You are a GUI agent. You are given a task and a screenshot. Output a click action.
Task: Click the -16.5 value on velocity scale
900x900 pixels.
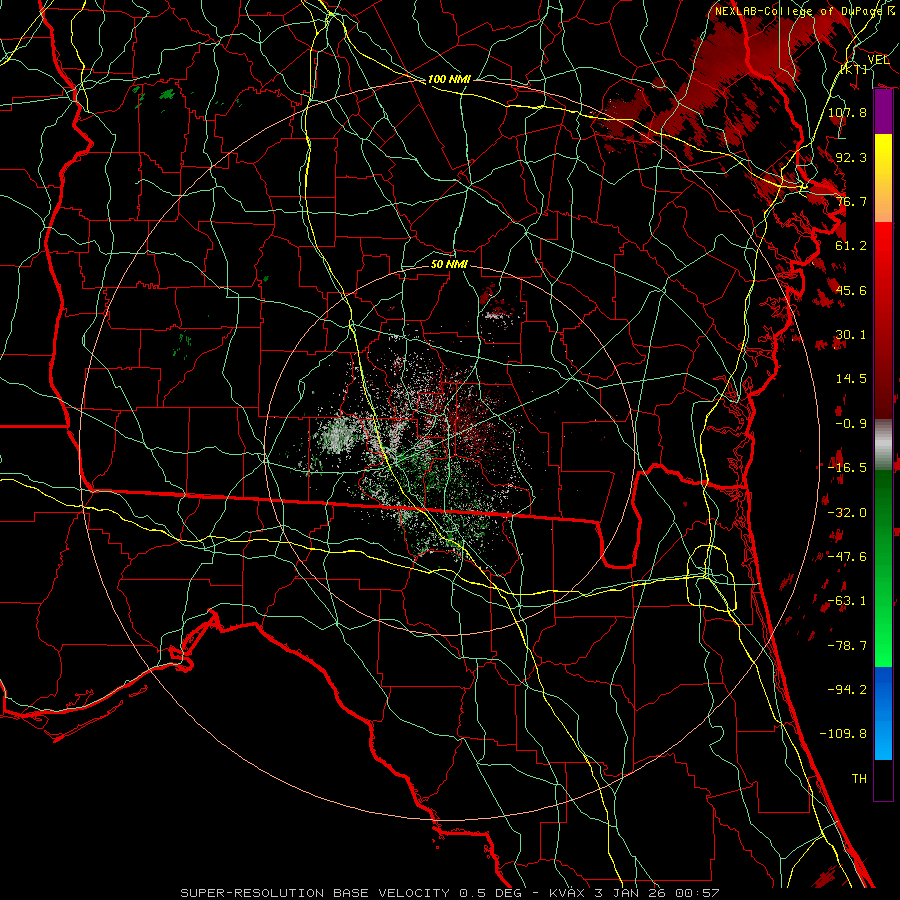(x=847, y=468)
